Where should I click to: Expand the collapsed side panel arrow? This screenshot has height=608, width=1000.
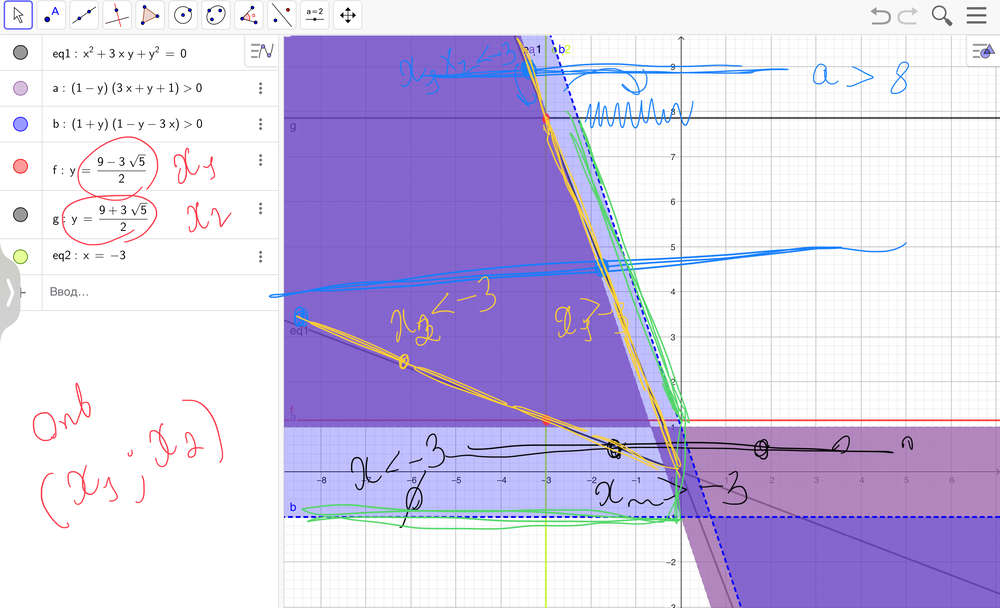click(9, 292)
